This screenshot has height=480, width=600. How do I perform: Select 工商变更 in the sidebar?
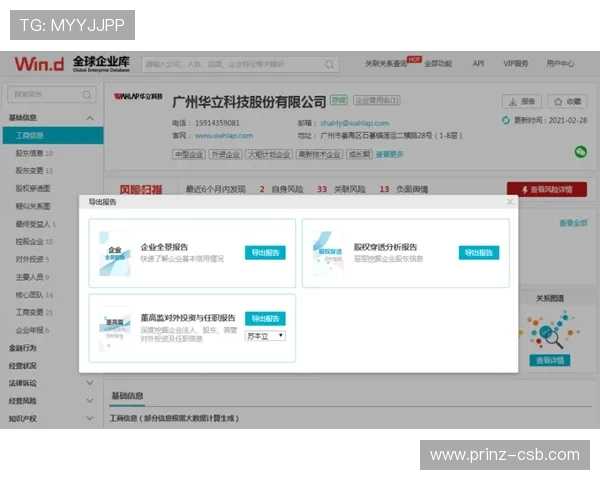click(x=34, y=312)
